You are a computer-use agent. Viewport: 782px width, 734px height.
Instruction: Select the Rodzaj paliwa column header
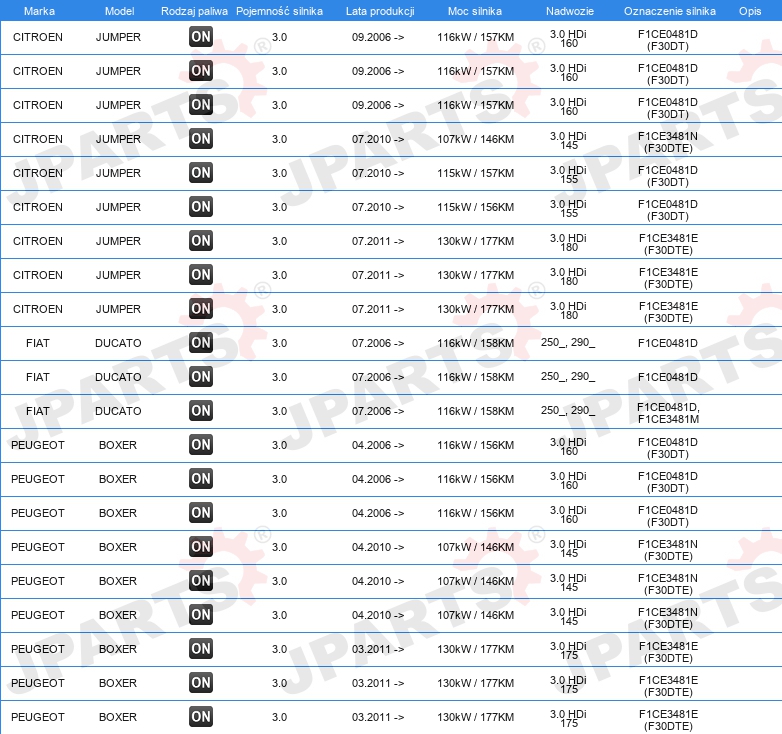click(194, 11)
